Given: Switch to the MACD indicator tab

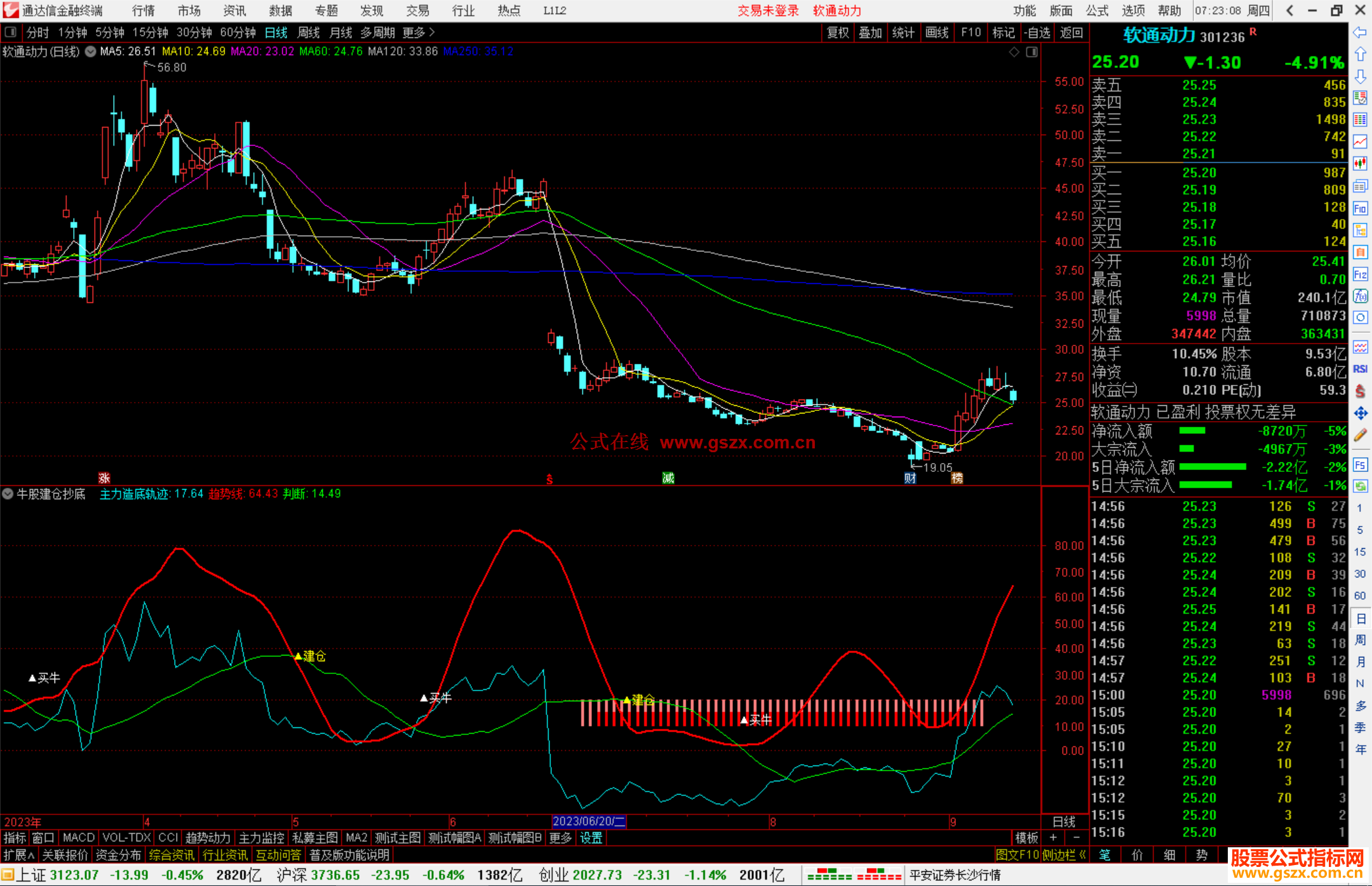Looking at the screenshot, I should pos(78,838).
